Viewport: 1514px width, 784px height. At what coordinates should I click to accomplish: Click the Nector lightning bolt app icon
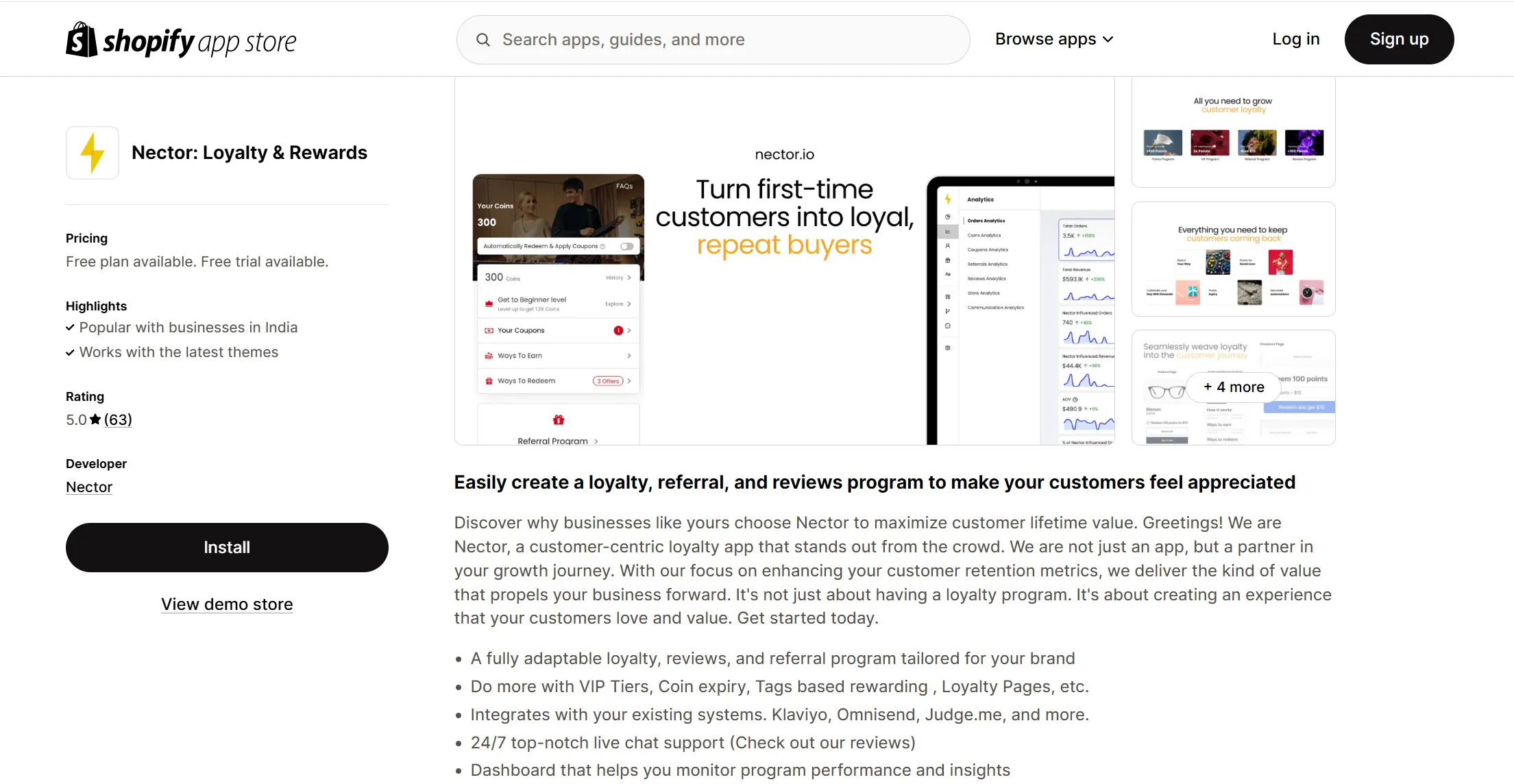pyautogui.click(x=93, y=153)
